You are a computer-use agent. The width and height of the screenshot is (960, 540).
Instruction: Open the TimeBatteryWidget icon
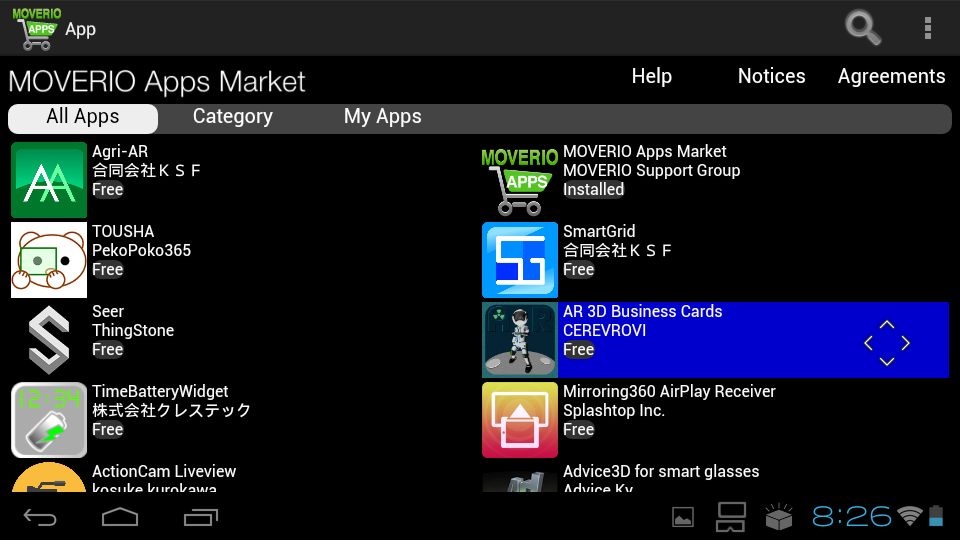pyautogui.click(x=49, y=420)
